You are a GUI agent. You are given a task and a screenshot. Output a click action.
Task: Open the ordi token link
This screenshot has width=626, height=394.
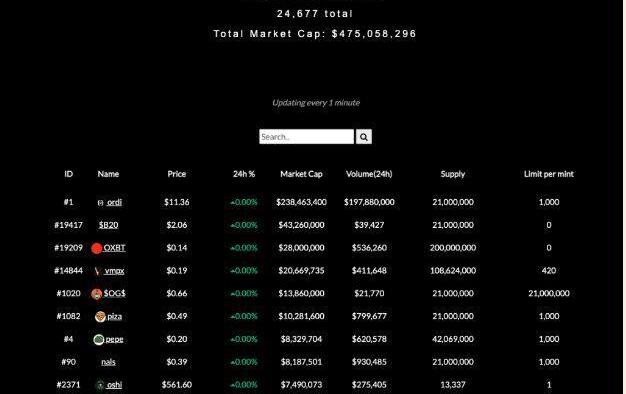point(114,202)
